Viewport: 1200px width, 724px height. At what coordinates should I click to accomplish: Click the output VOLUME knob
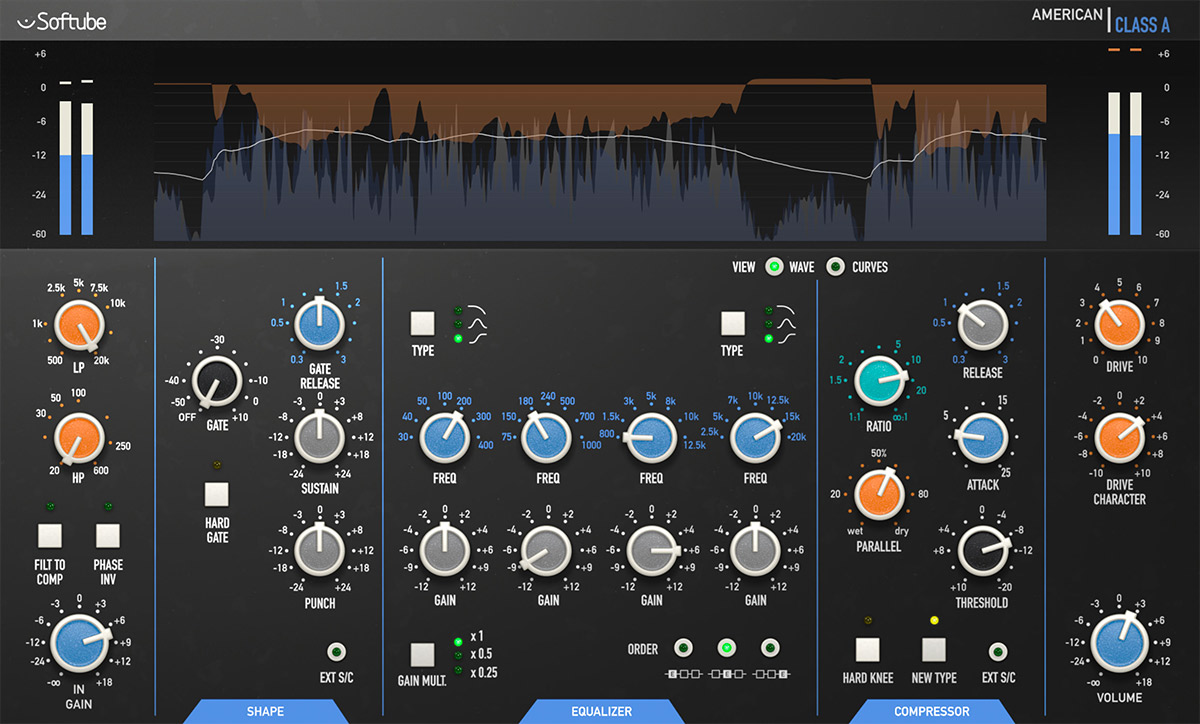point(1119,643)
